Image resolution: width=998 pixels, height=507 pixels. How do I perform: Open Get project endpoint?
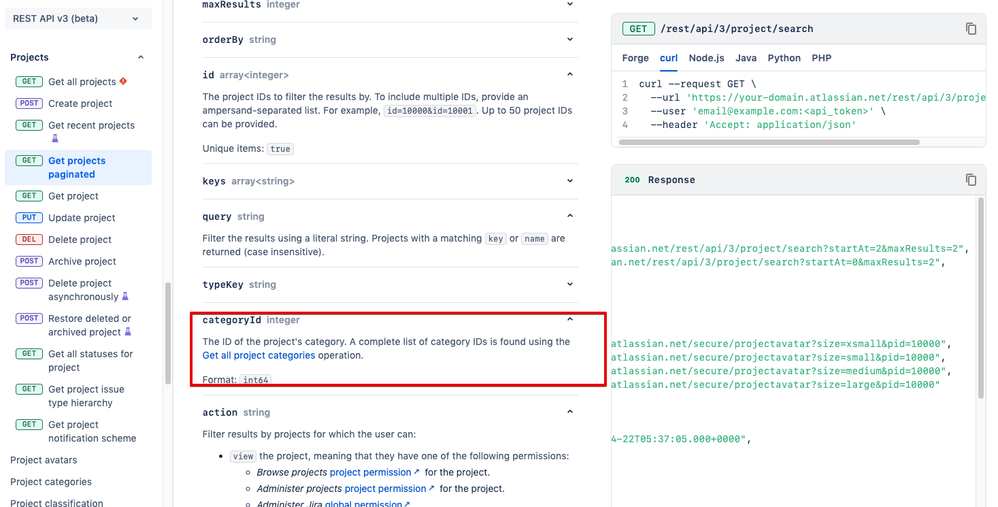73,196
